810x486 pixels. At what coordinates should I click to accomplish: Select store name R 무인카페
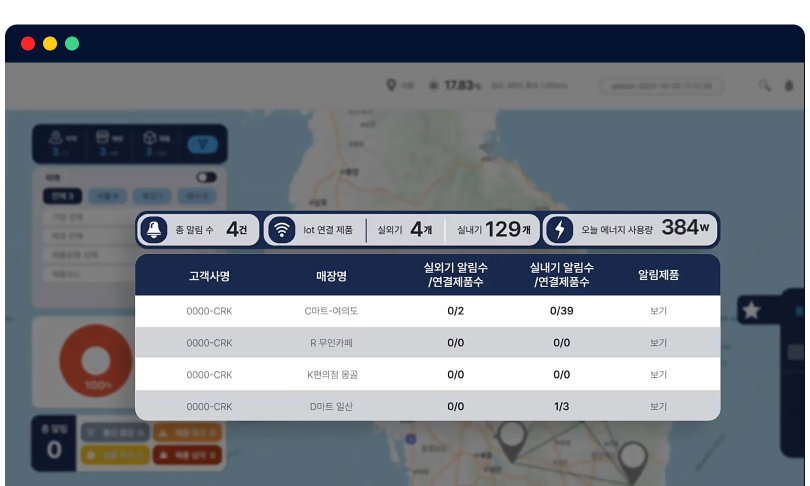pyautogui.click(x=331, y=343)
